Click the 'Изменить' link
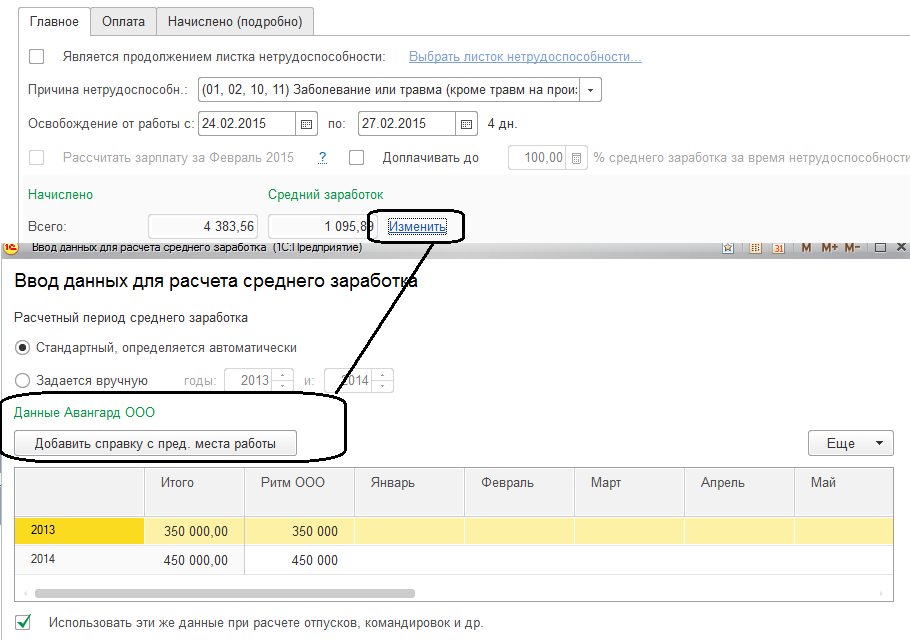 pos(417,226)
